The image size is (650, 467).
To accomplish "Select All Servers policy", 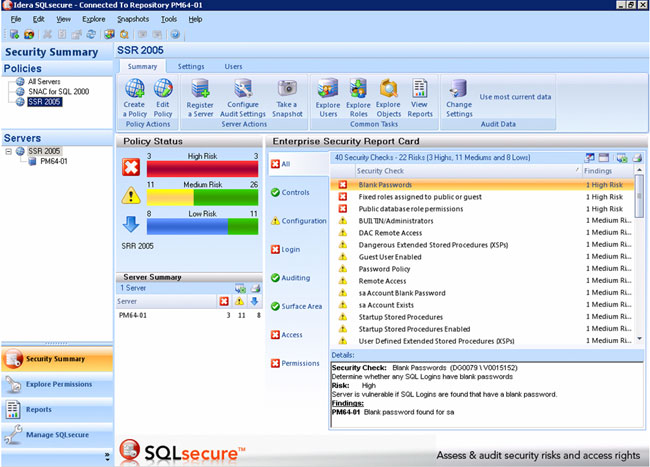I will point(44,82).
